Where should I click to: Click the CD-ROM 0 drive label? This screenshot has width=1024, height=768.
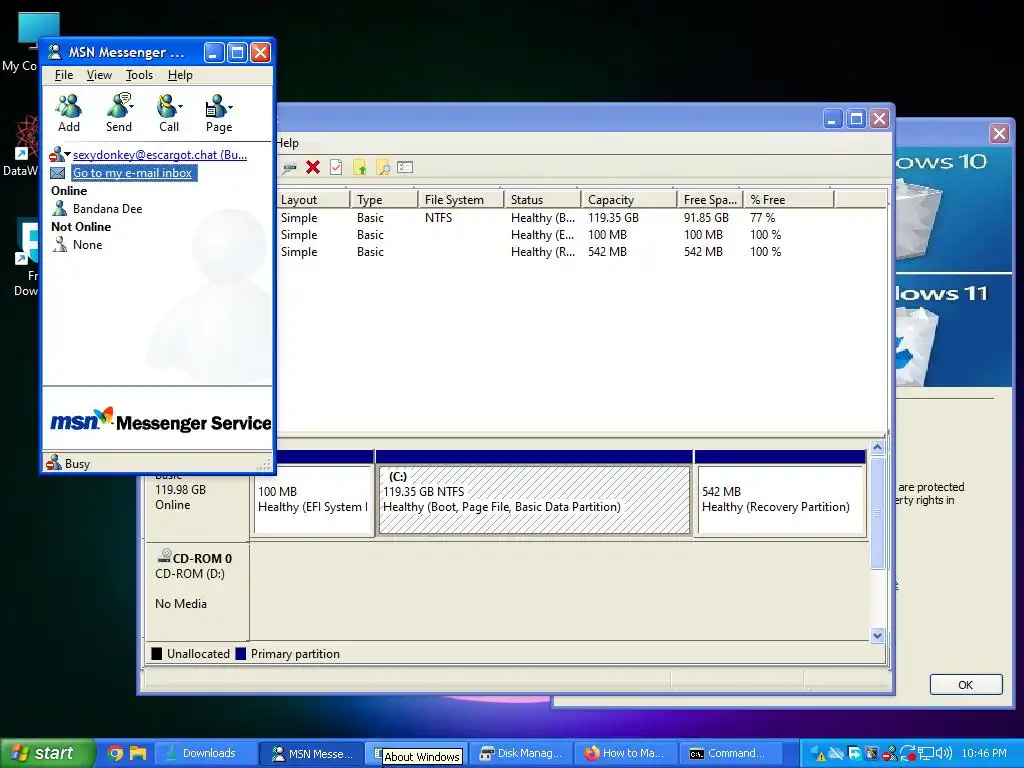[x=201, y=558]
